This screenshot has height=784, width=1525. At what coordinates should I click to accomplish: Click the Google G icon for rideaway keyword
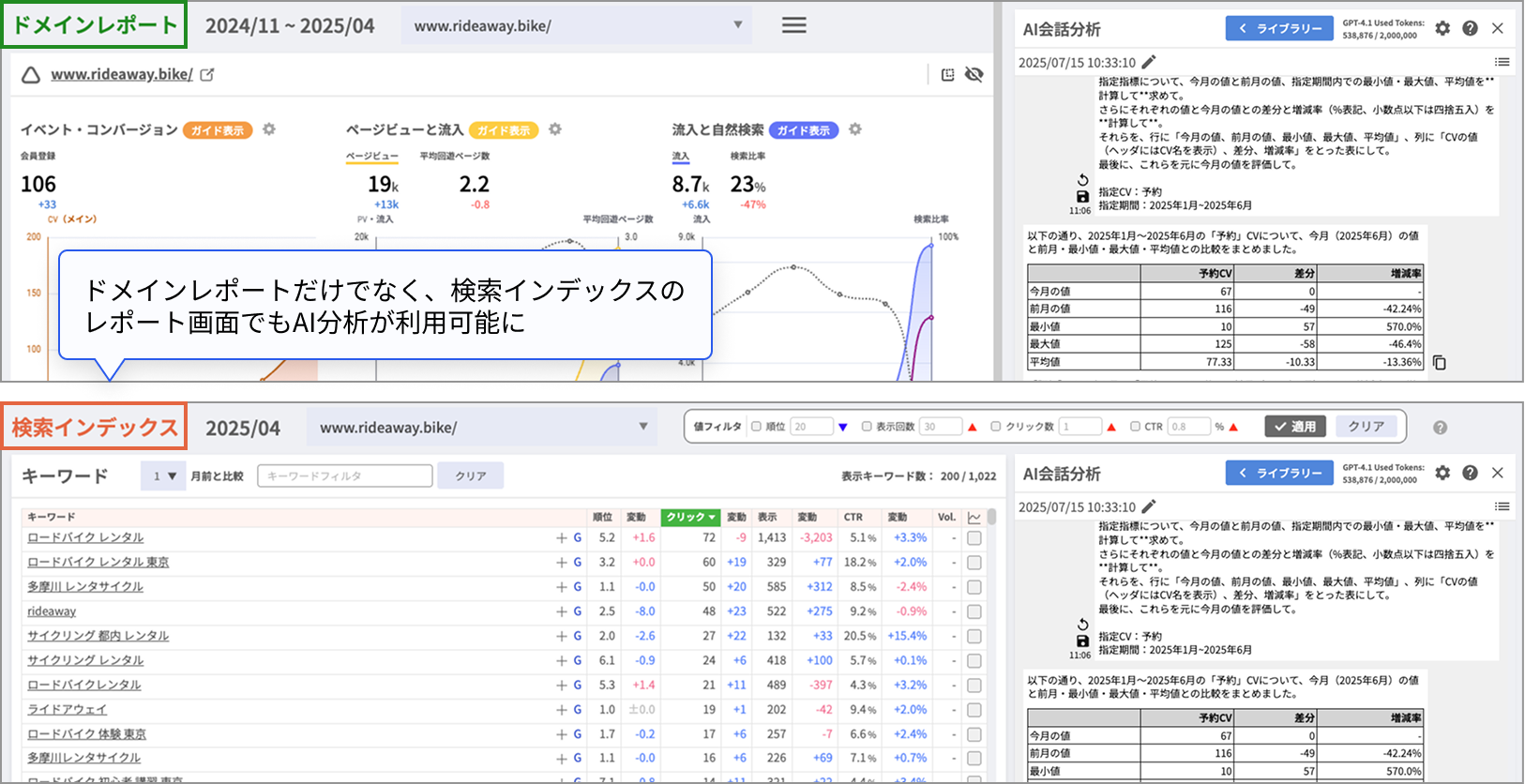tap(578, 611)
